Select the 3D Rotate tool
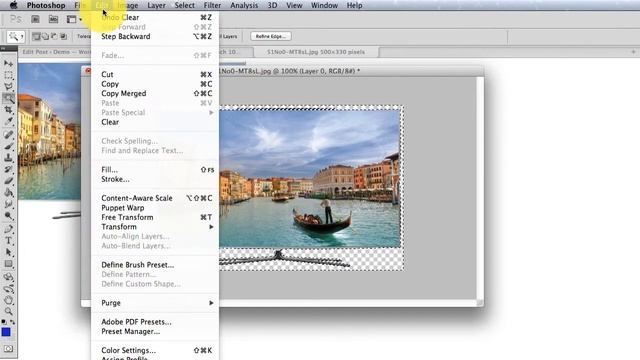 tap(9, 277)
